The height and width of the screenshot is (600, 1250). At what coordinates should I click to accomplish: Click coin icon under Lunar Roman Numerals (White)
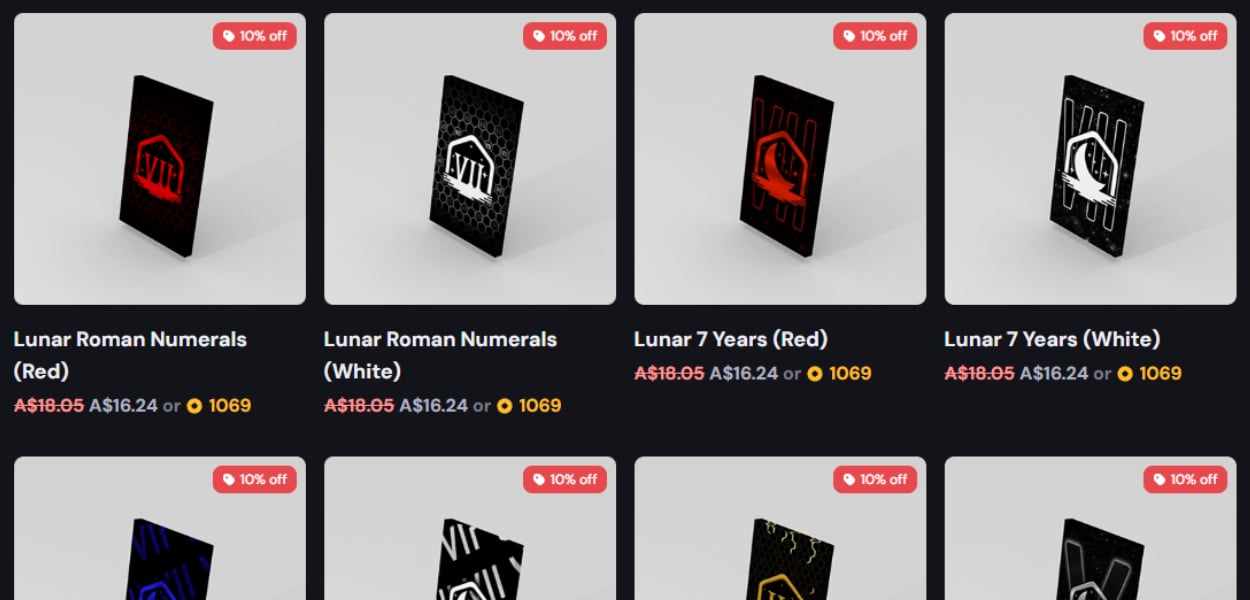pyautogui.click(x=505, y=406)
